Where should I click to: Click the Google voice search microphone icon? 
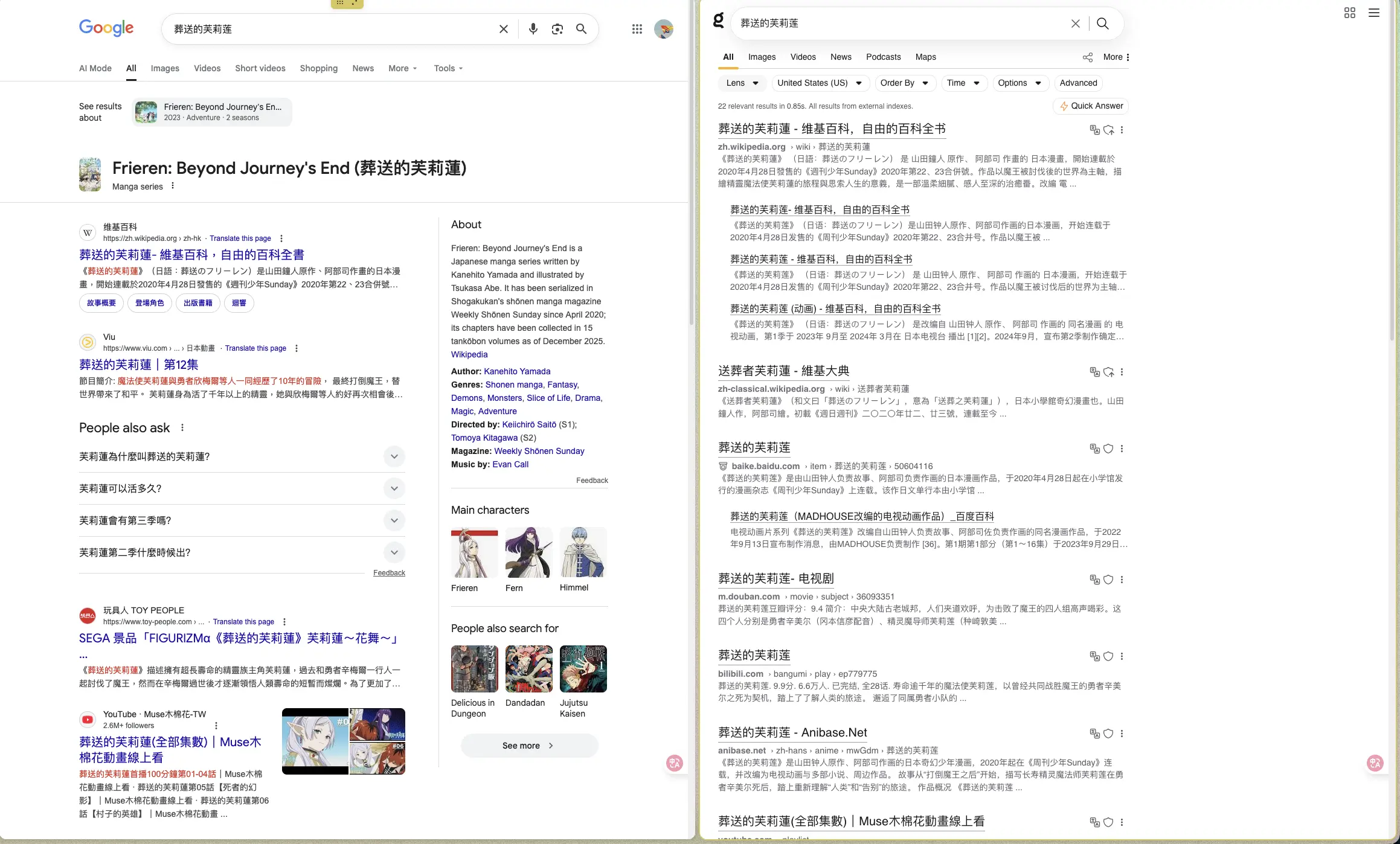coord(533,29)
